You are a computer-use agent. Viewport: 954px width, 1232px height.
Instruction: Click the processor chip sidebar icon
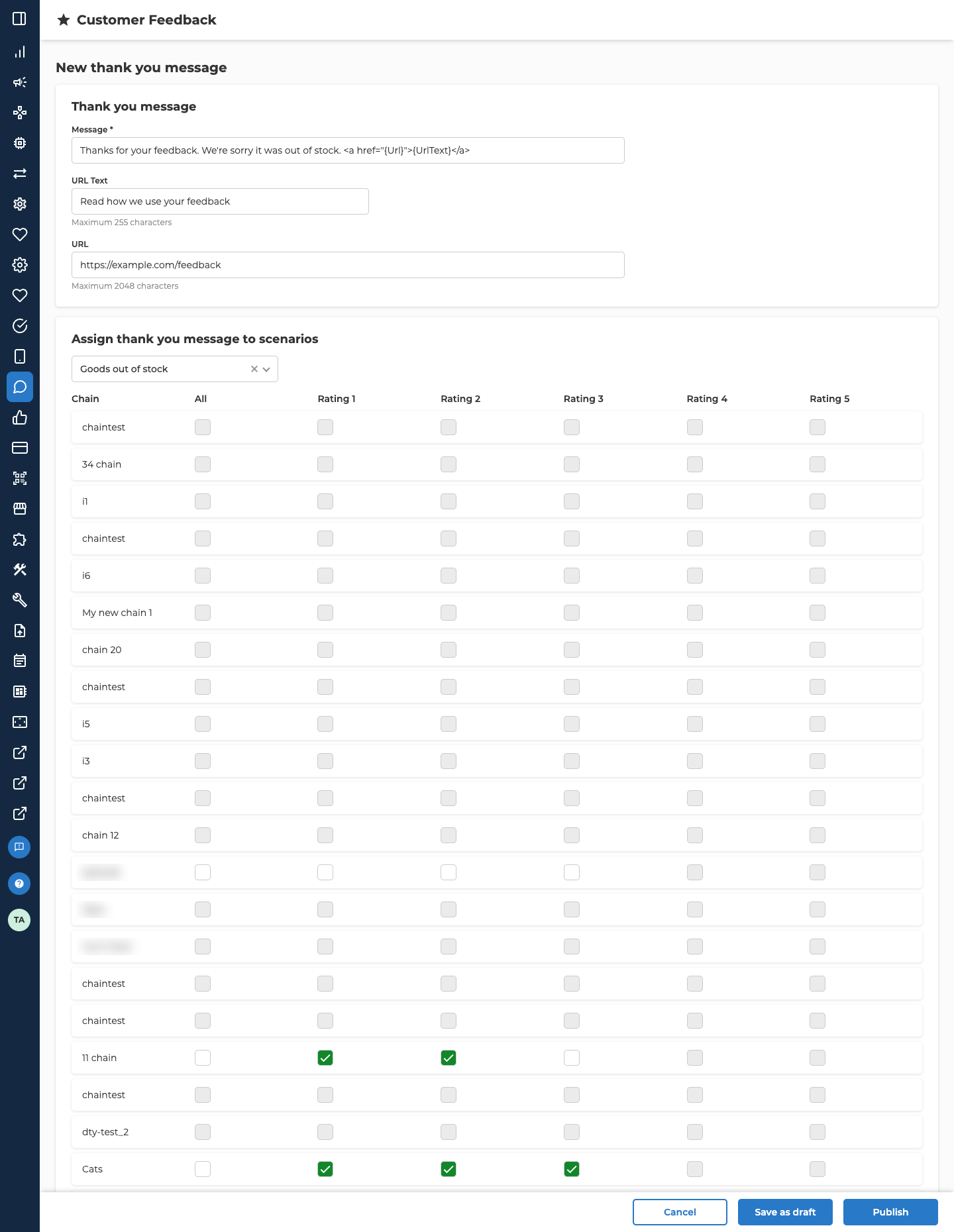pyautogui.click(x=20, y=143)
